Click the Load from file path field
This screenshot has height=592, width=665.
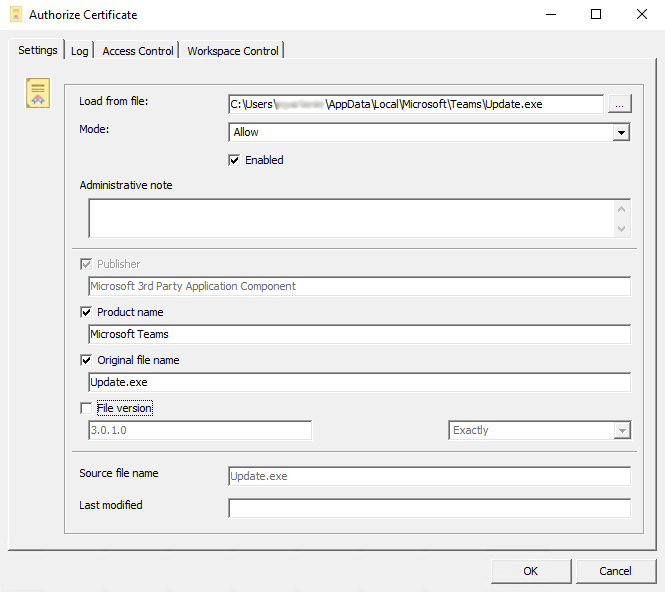click(415, 104)
